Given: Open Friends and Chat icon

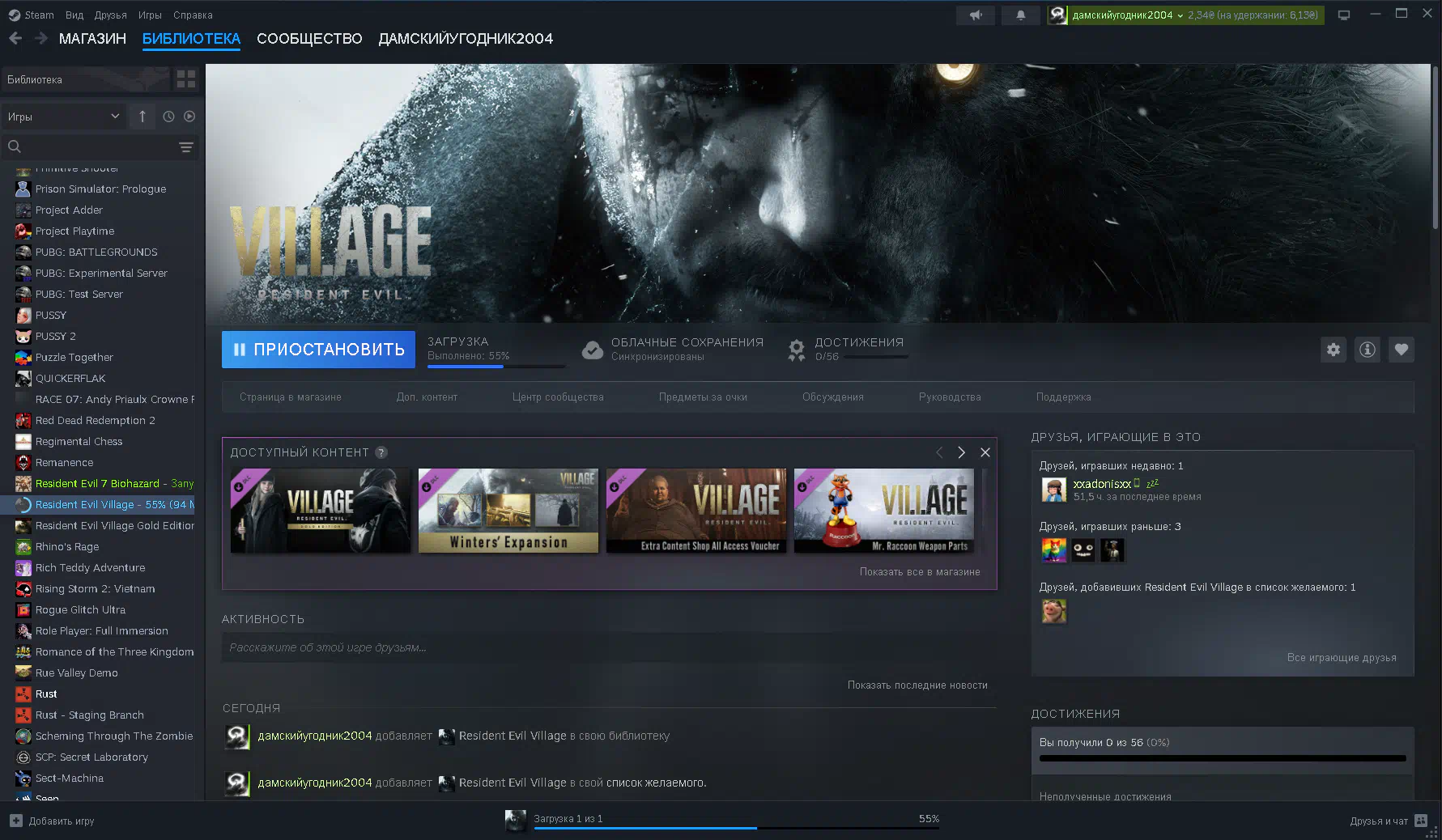Looking at the screenshot, I should point(1421,821).
